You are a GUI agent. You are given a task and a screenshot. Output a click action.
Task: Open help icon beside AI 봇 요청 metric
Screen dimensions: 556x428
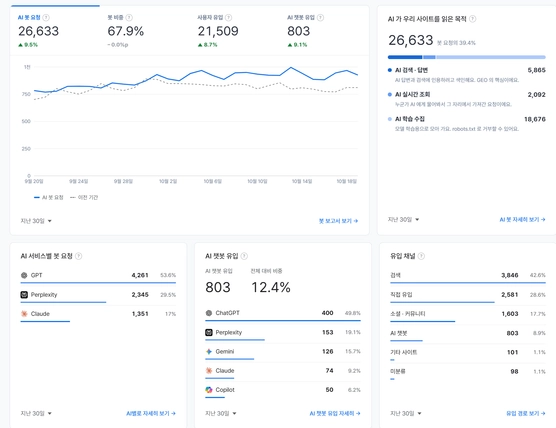tap(46, 17)
